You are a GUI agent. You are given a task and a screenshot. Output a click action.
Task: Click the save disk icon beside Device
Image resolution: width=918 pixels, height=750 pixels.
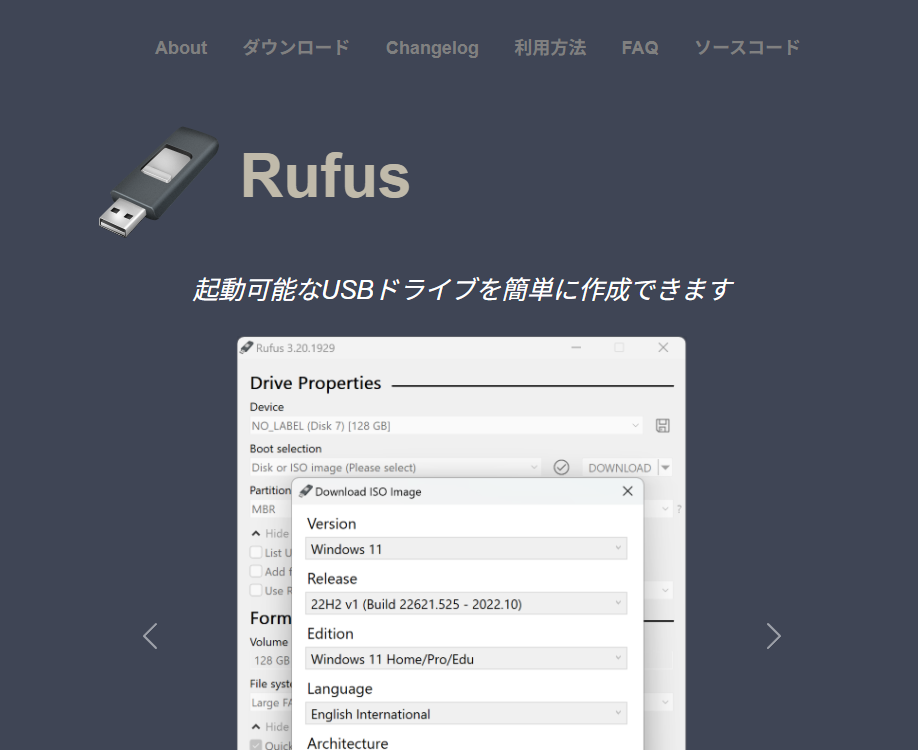click(662, 426)
